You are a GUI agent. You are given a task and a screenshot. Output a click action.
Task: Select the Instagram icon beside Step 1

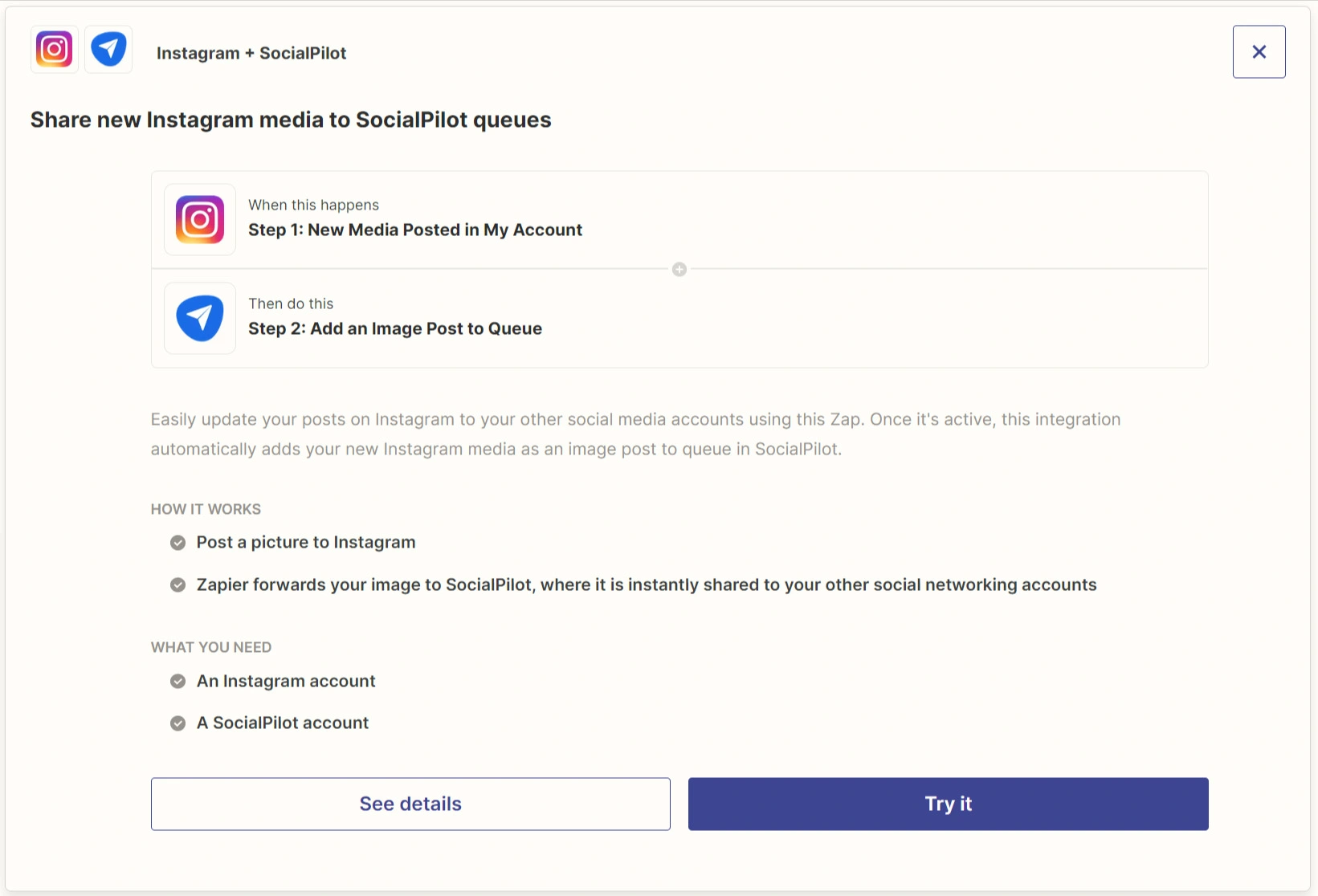click(x=200, y=219)
